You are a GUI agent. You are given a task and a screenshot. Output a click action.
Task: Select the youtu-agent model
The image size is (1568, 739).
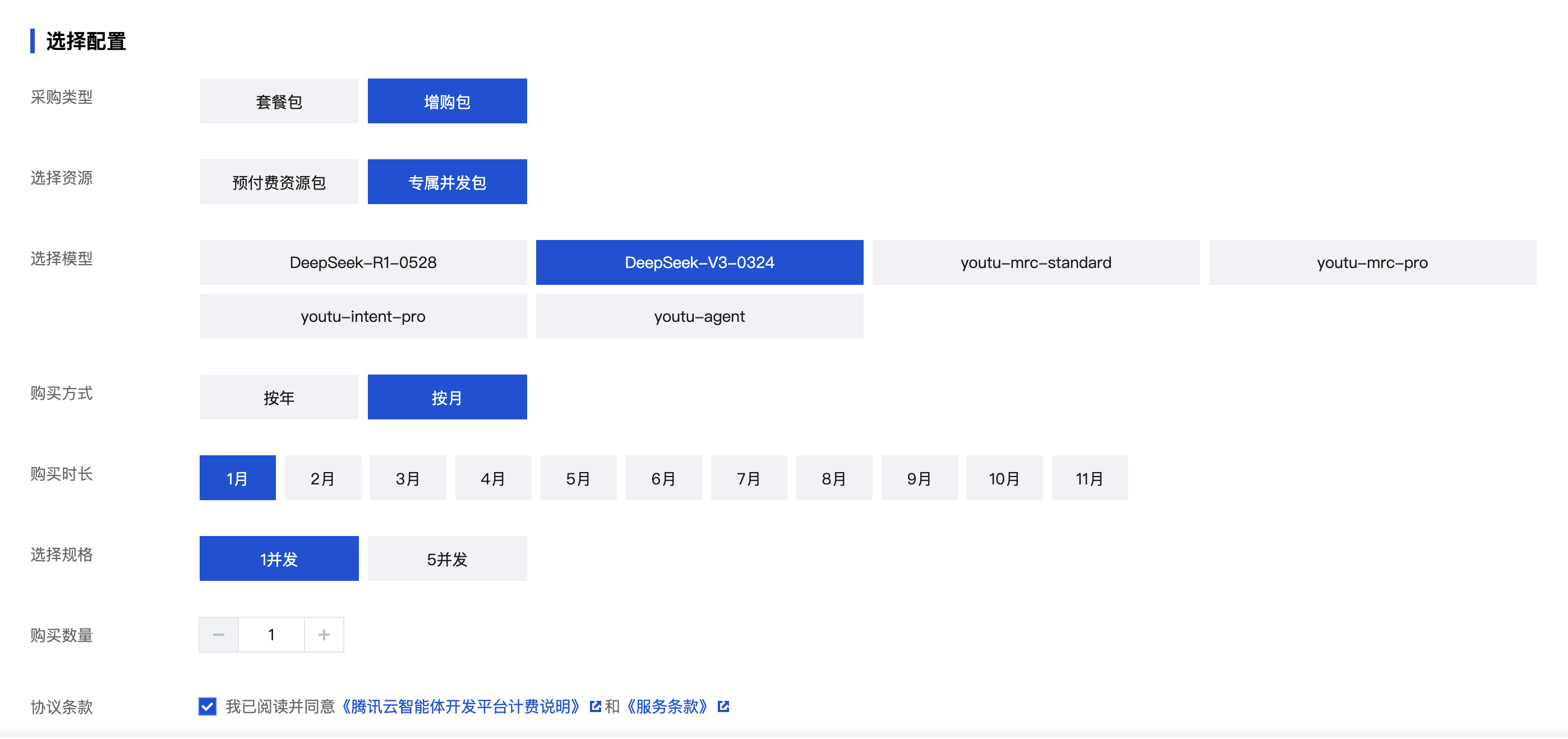(699, 317)
